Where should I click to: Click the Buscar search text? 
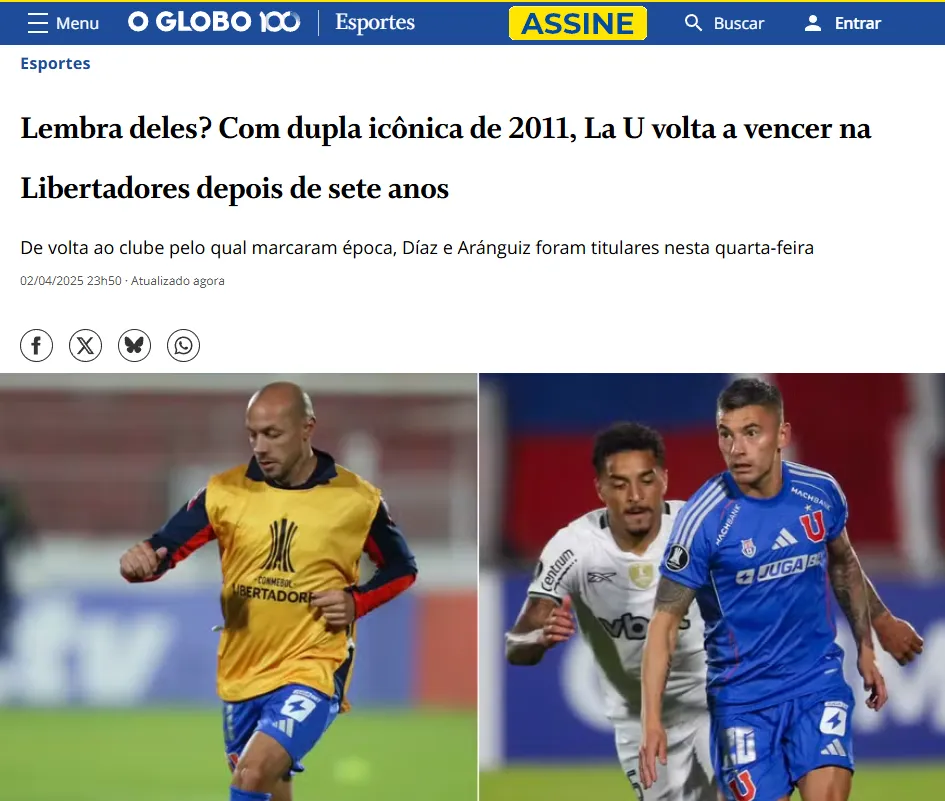point(739,23)
